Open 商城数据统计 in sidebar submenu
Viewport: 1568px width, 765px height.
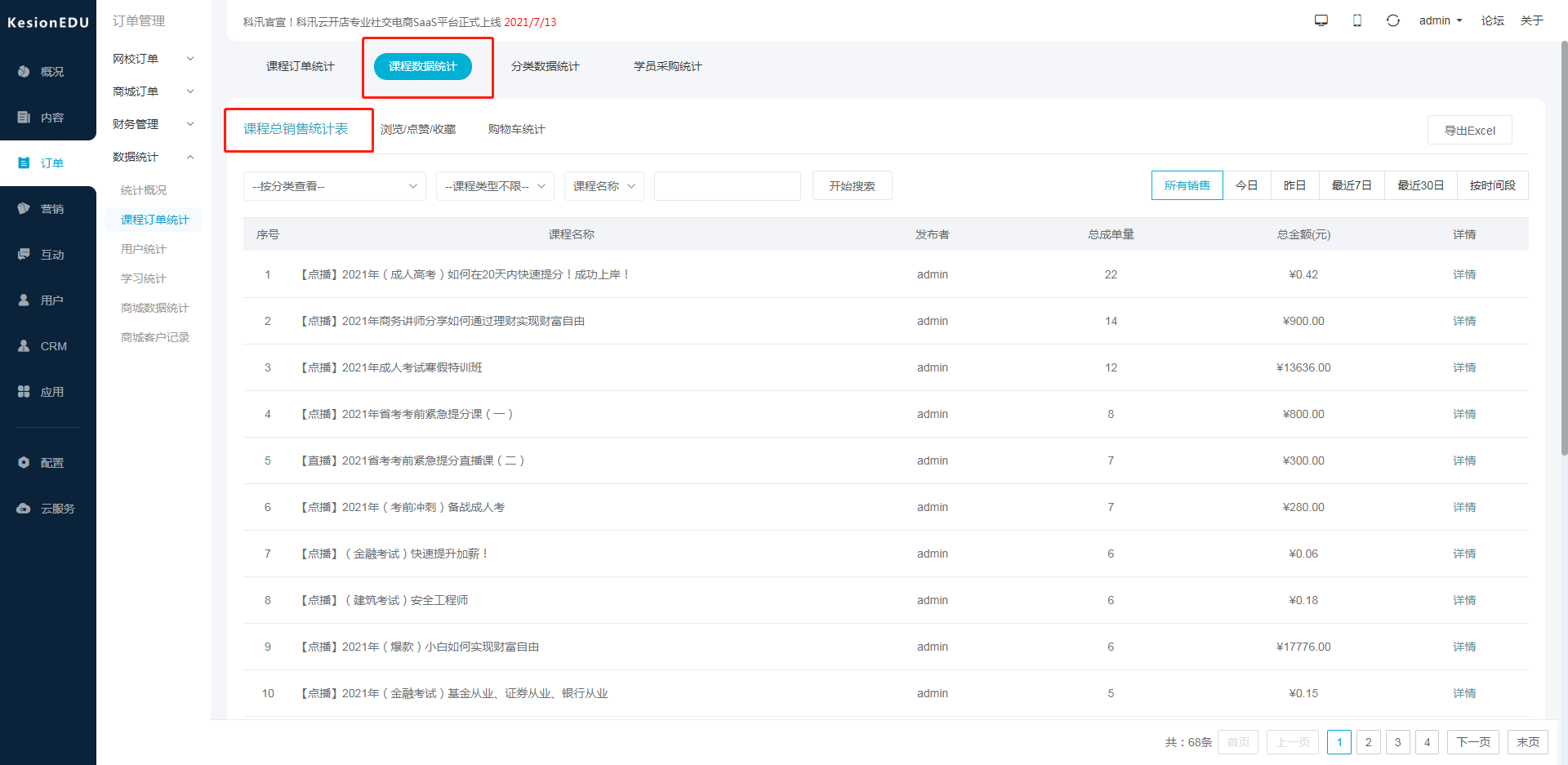154,308
